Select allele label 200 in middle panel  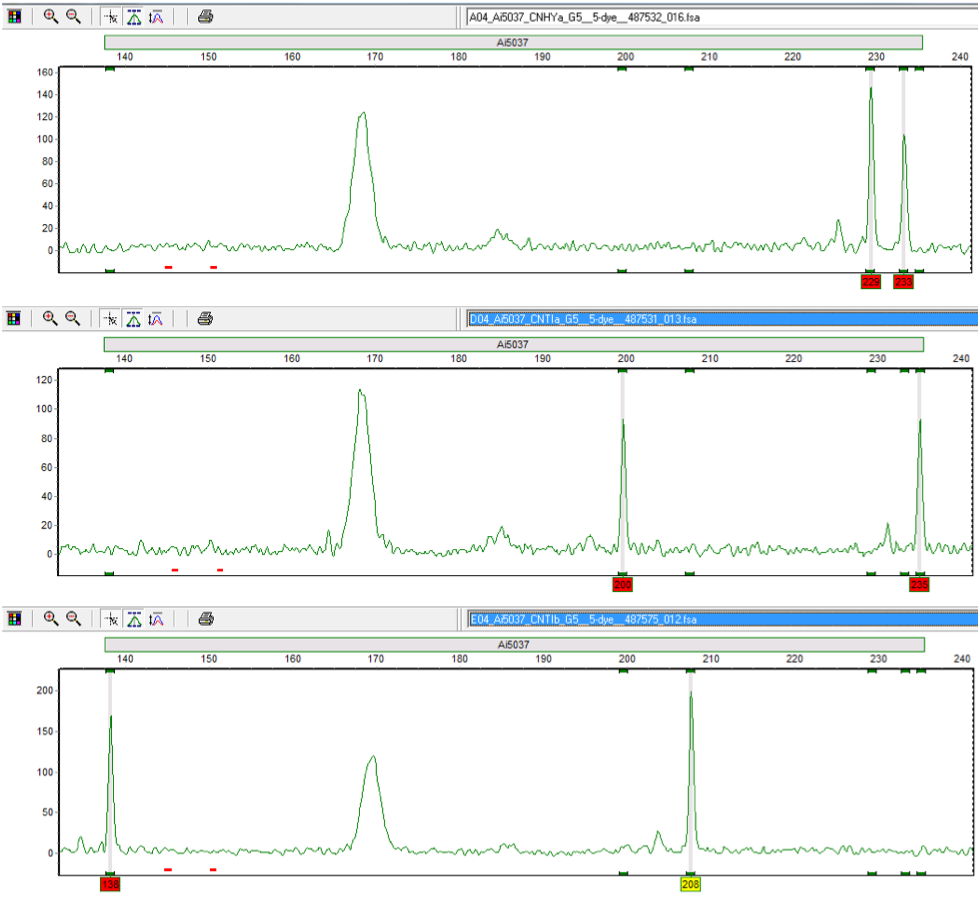(623, 584)
